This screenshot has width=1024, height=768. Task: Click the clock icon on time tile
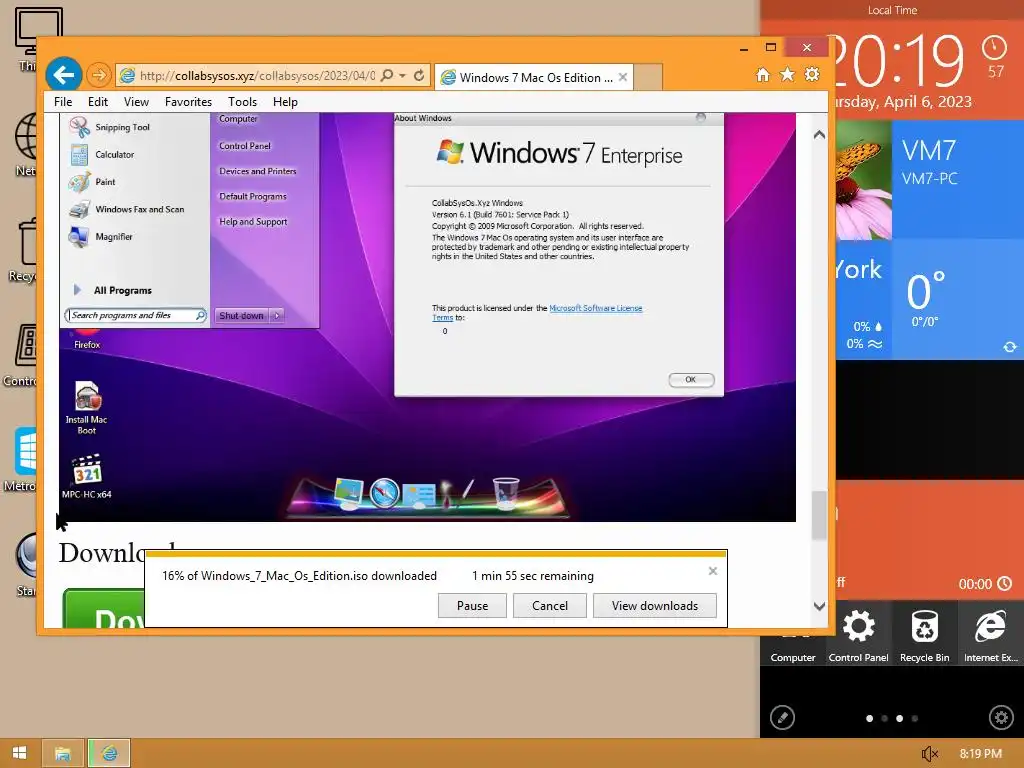tap(995, 48)
